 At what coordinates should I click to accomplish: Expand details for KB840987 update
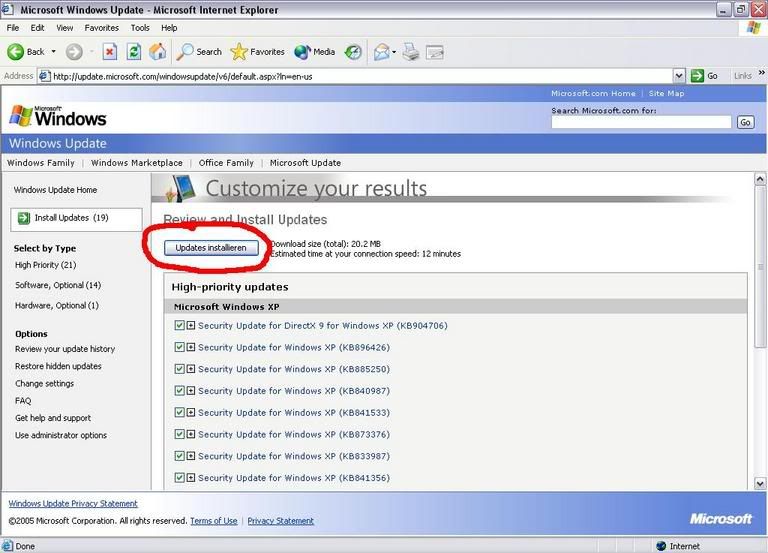pos(191,390)
